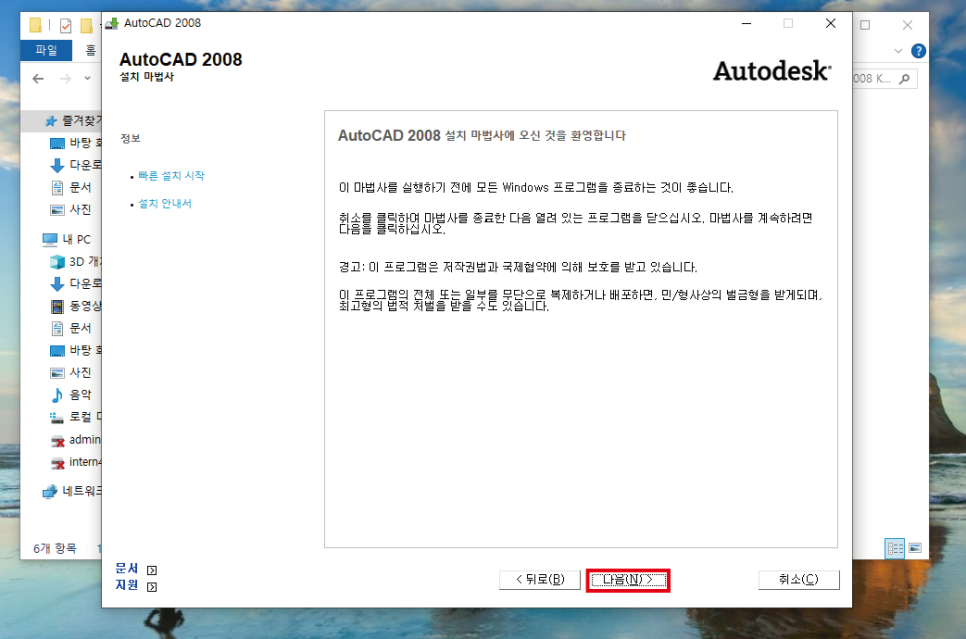Click the back arrow in File Explorer
Viewport: 966px width, 639px height.
click(x=38, y=79)
